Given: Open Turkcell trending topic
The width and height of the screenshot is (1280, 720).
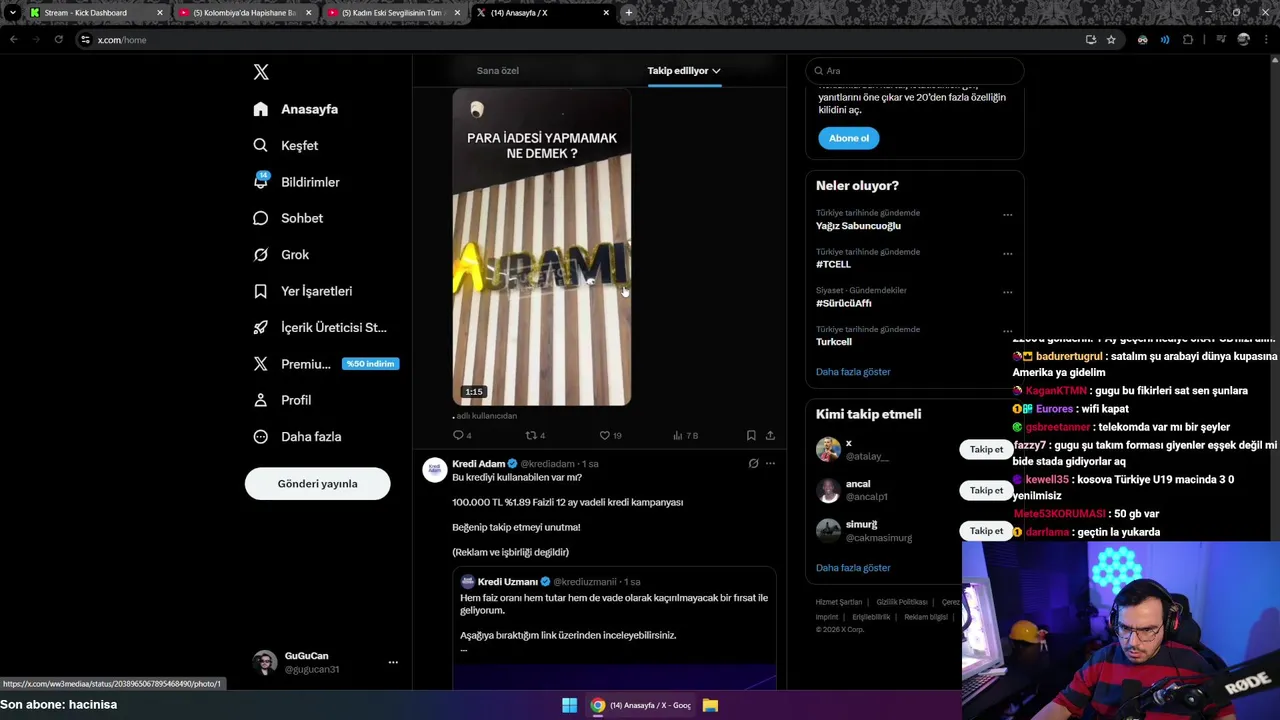Looking at the screenshot, I should 834,342.
